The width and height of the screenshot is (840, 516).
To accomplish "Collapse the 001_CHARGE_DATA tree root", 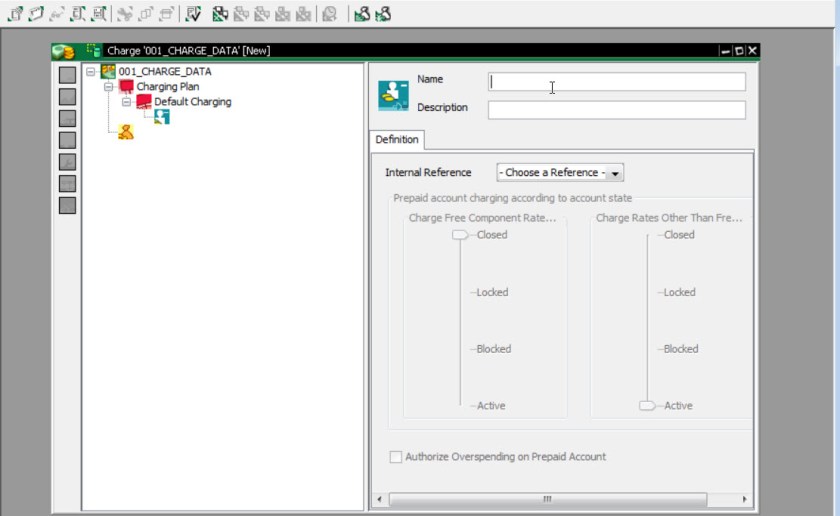I will (91, 72).
